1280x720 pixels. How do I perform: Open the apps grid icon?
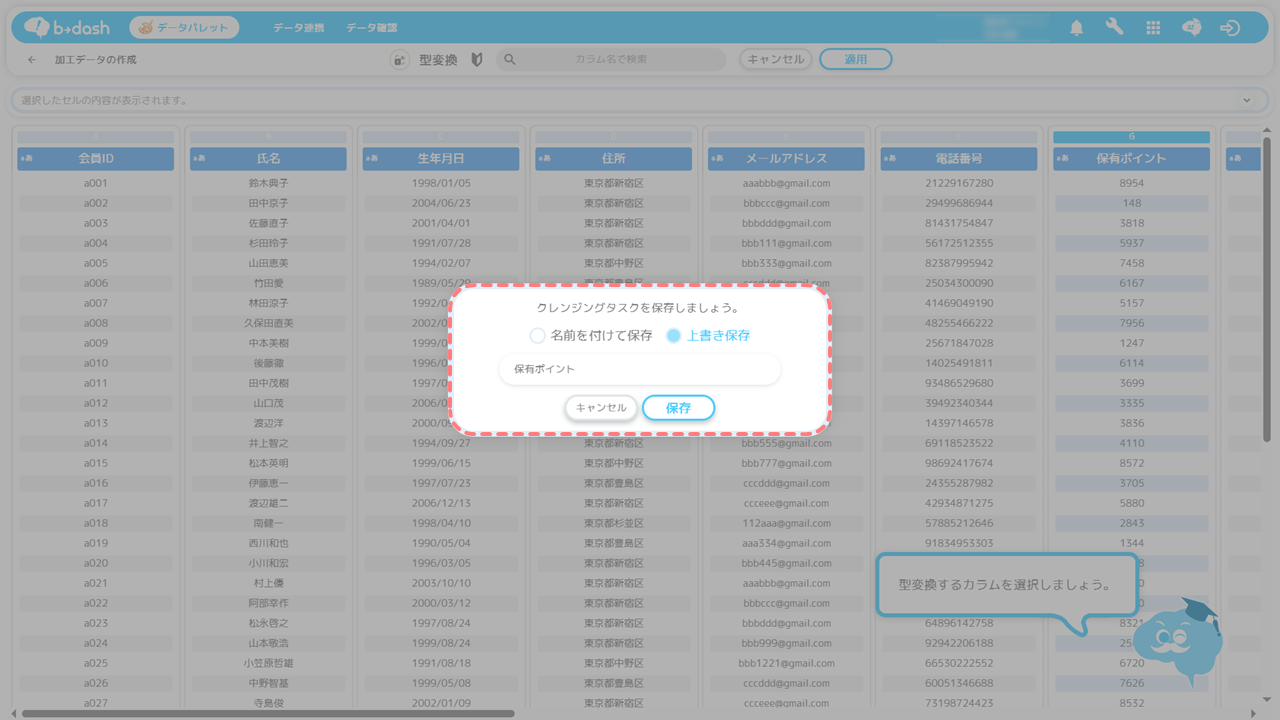[1153, 28]
